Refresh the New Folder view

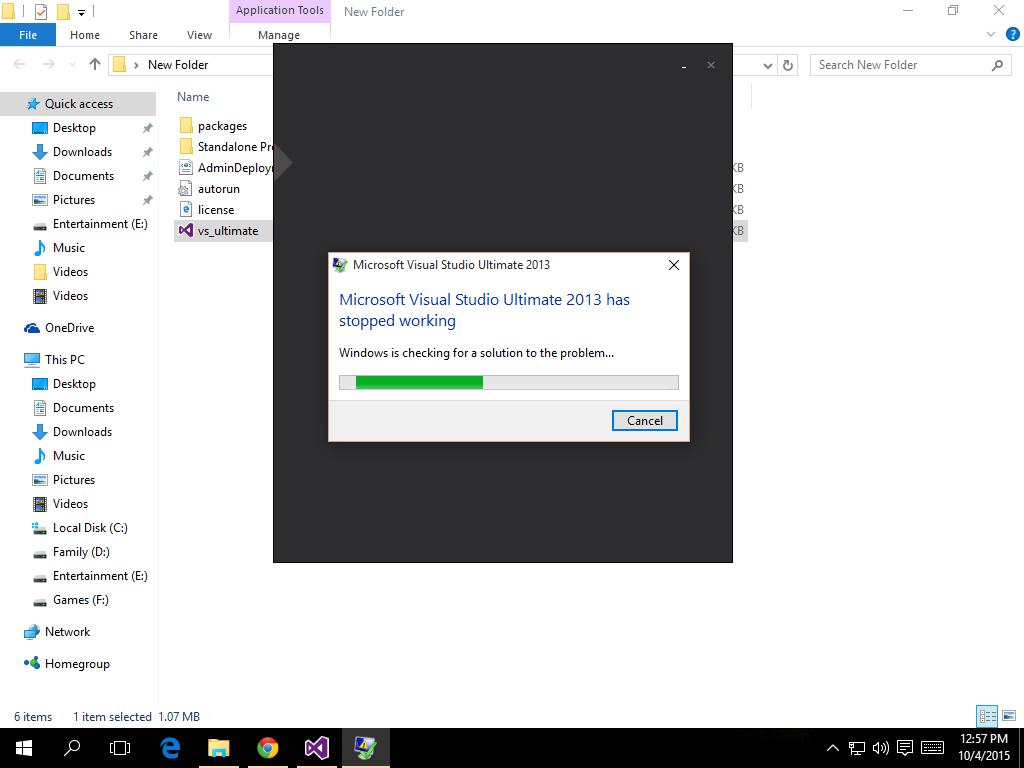(x=788, y=65)
